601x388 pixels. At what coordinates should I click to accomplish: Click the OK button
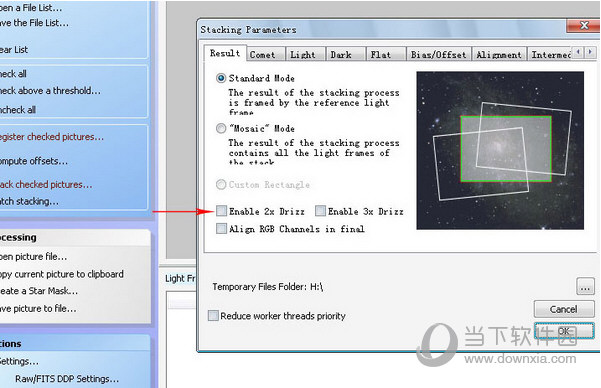(564, 330)
